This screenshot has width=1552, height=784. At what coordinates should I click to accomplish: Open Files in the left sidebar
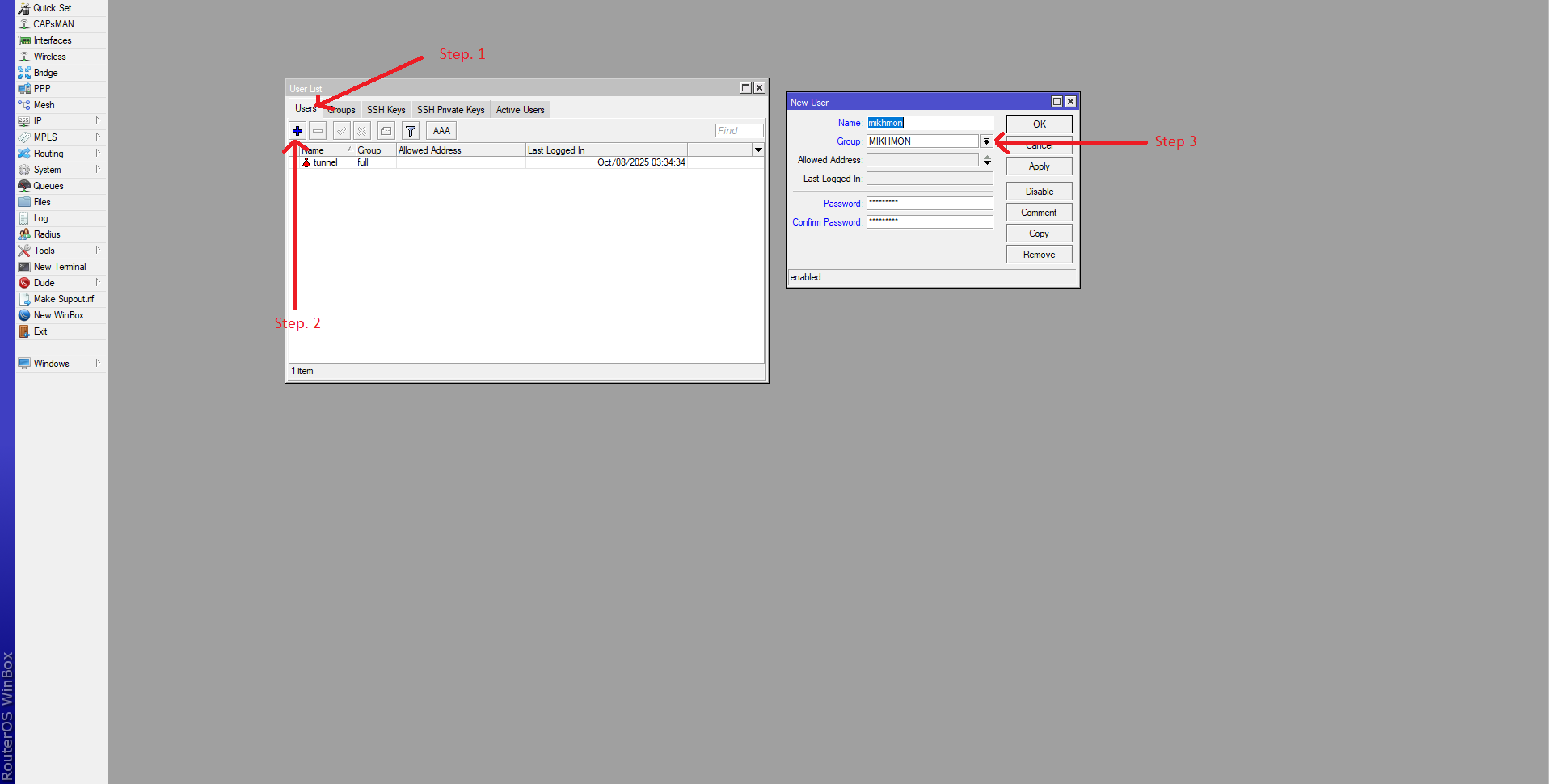point(42,202)
